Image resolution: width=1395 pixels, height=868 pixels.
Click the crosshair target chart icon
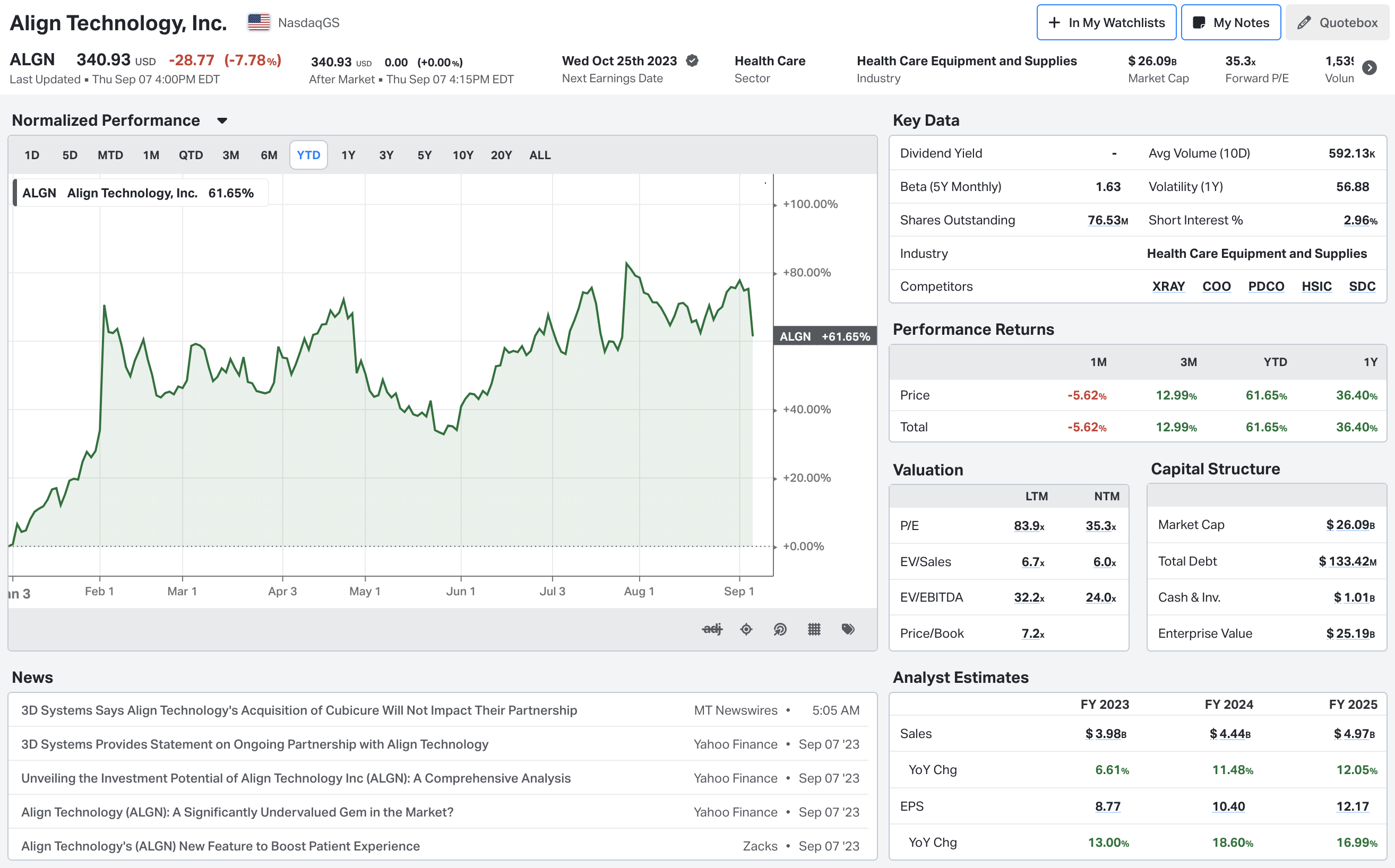click(x=746, y=629)
